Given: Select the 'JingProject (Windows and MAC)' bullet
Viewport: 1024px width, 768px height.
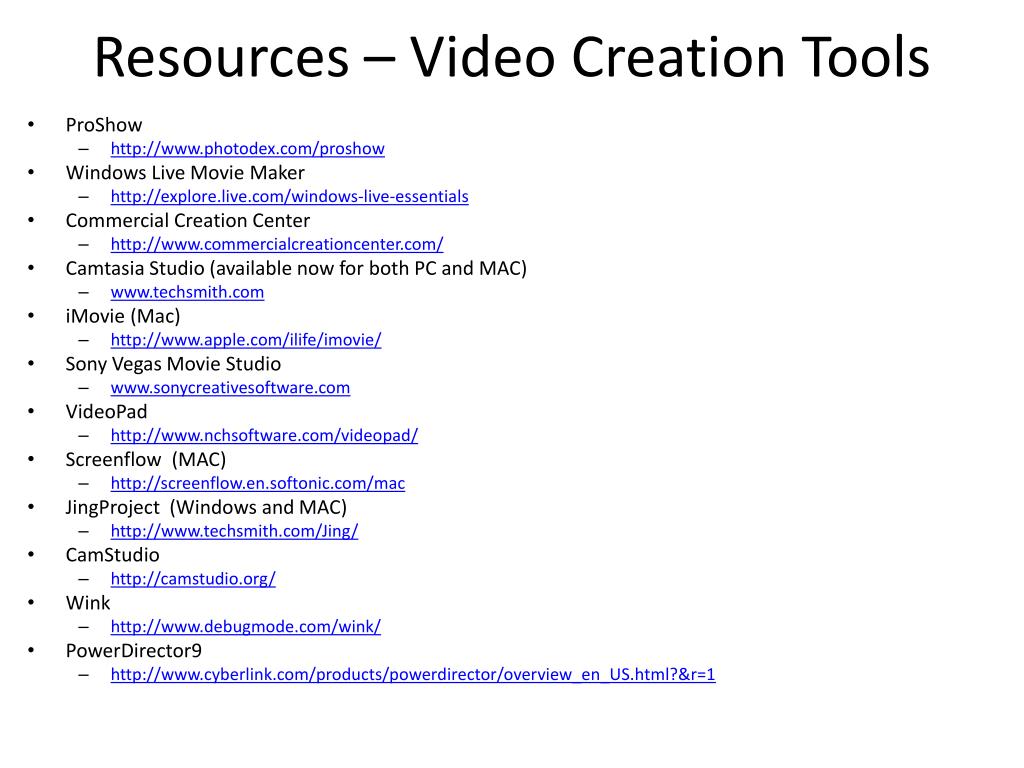Looking at the screenshot, I should point(206,507).
